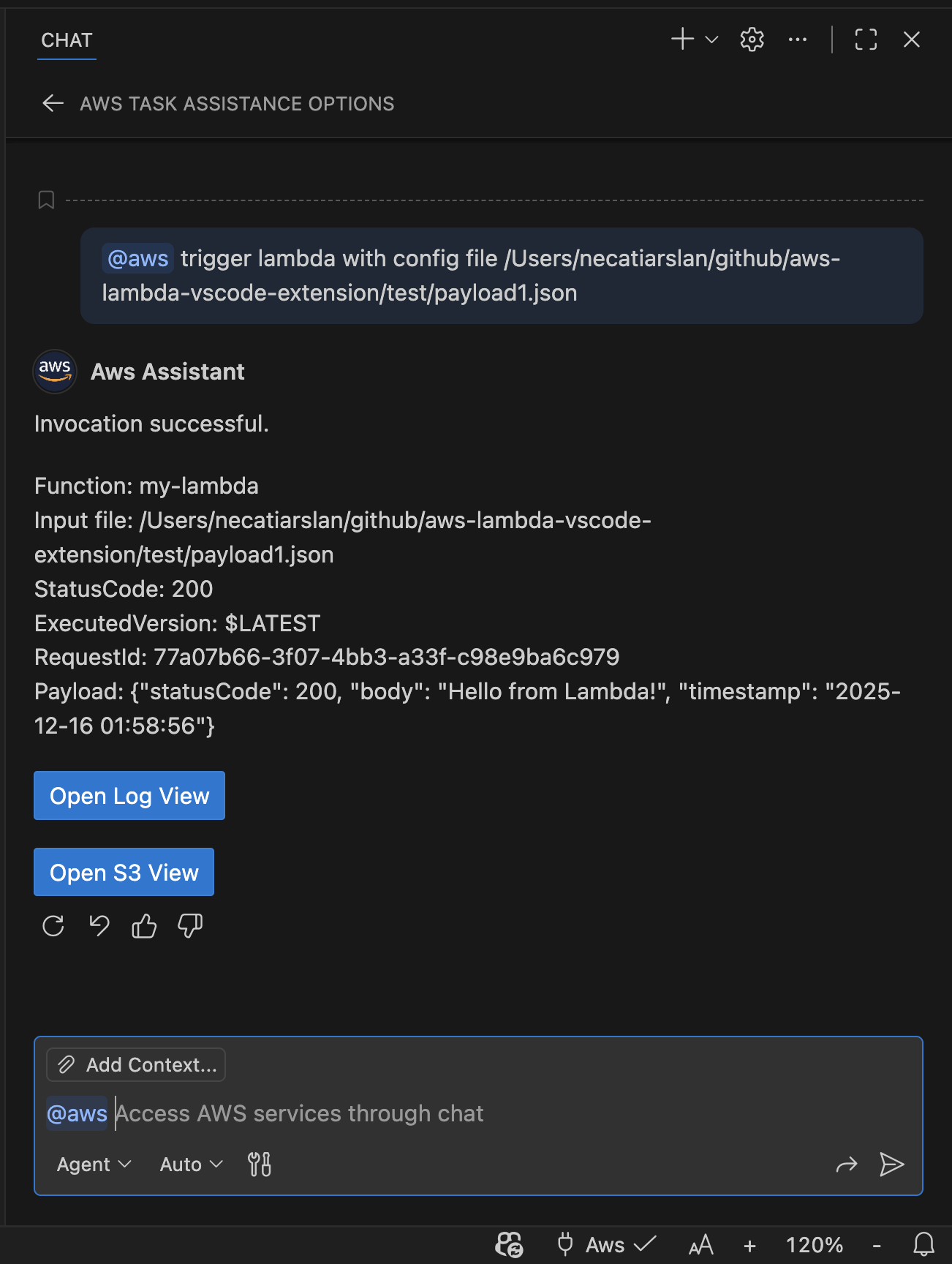Viewport: 952px width, 1264px height.
Task: Switch to the CHAT tab
Action: 66,40
